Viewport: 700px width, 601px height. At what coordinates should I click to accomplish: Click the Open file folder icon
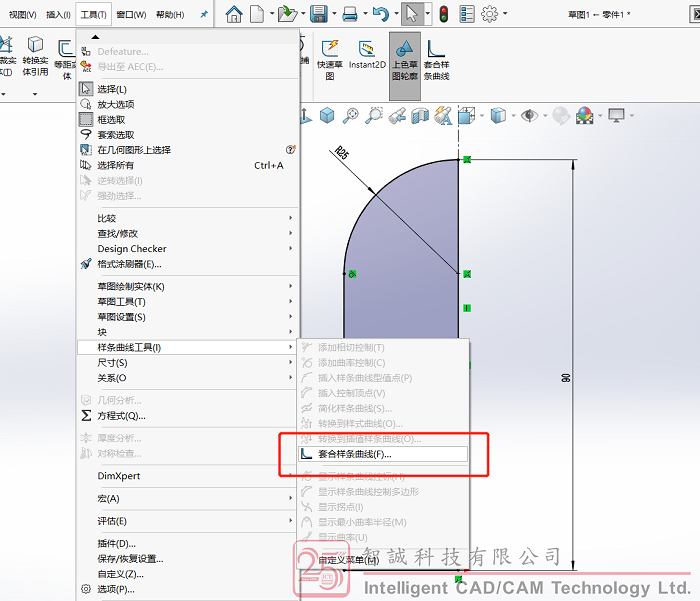point(287,14)
